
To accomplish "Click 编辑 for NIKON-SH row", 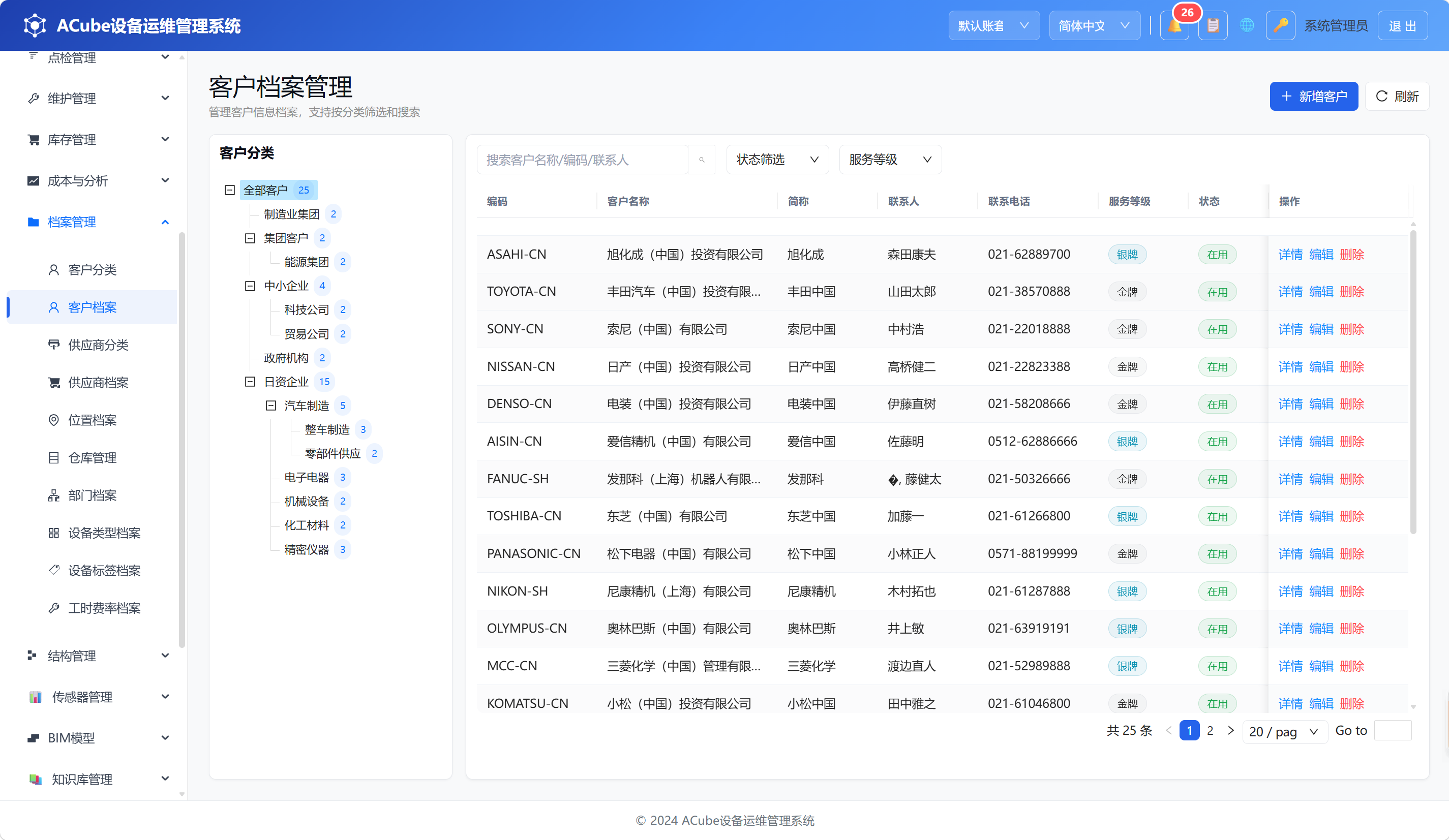I will point(1321,591).
